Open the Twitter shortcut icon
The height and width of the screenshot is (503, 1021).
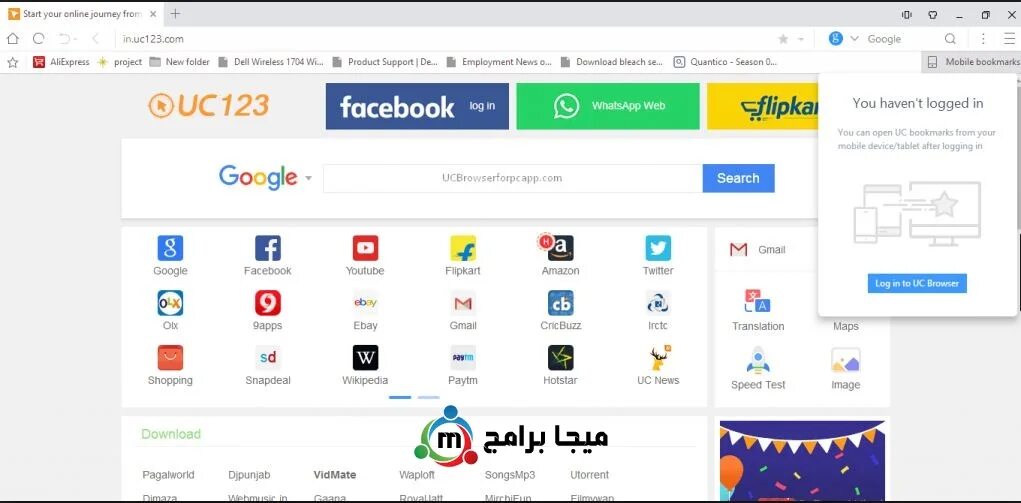pyautogui.click(x=658, y=248)
